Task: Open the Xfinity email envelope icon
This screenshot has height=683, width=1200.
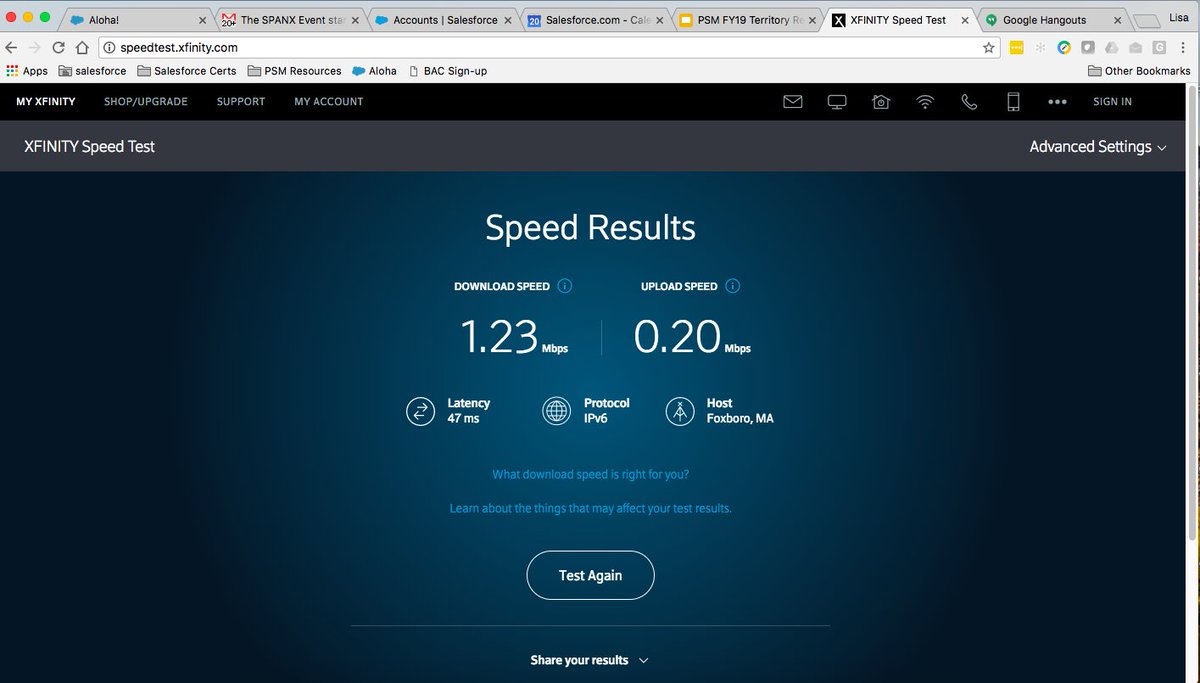Action: point(793,102)
